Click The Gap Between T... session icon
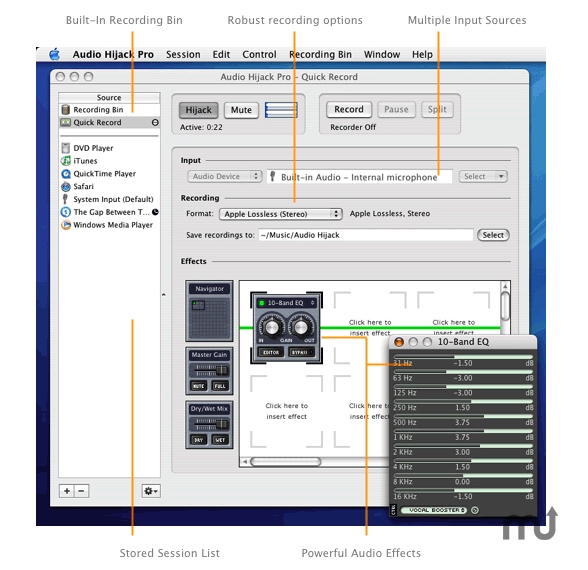 pyautogui.click(x=66, y=212)
